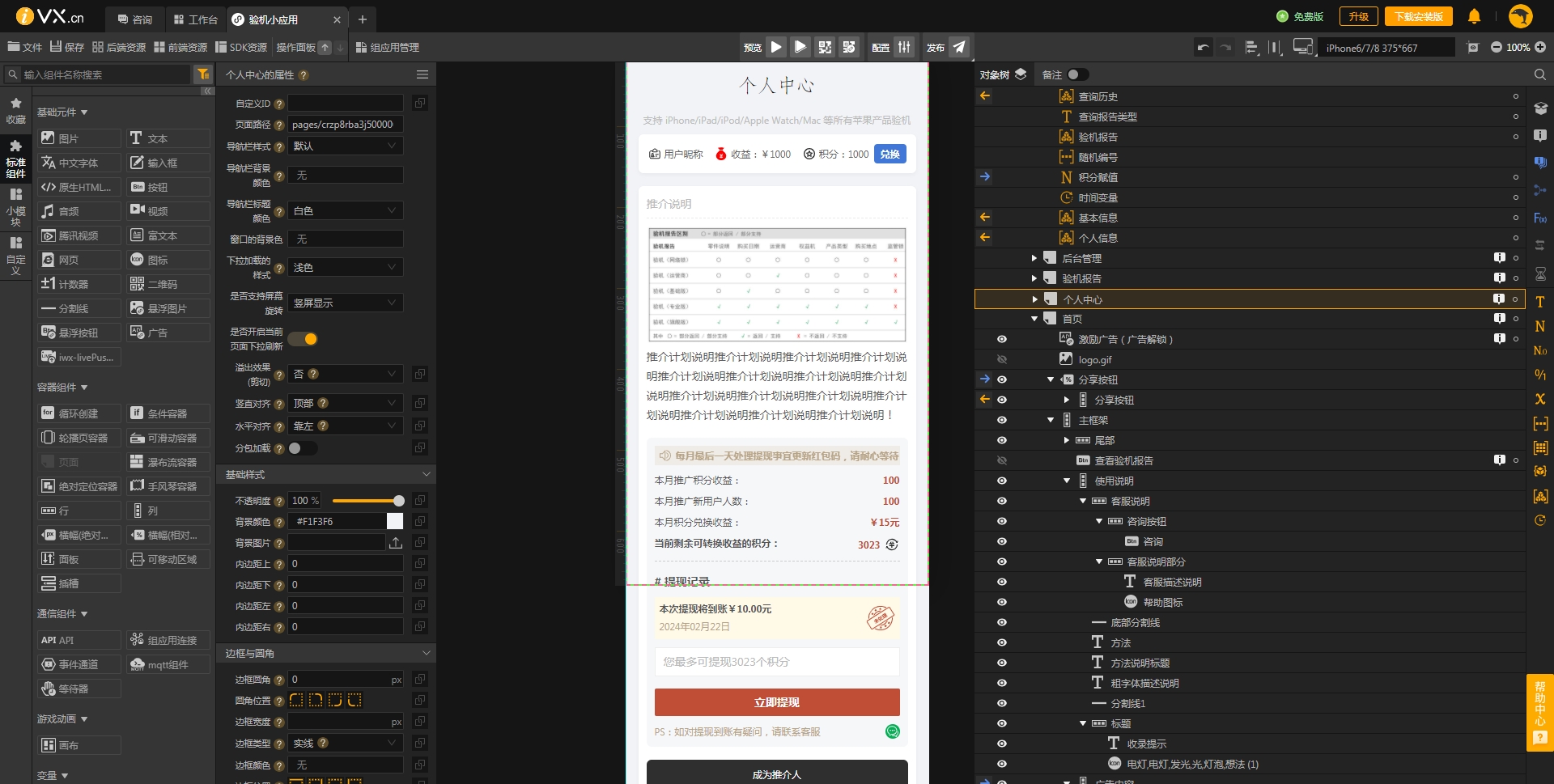The image size is (1554, 784).
Task: Click the background color white swatch
Action: [395, 521]
